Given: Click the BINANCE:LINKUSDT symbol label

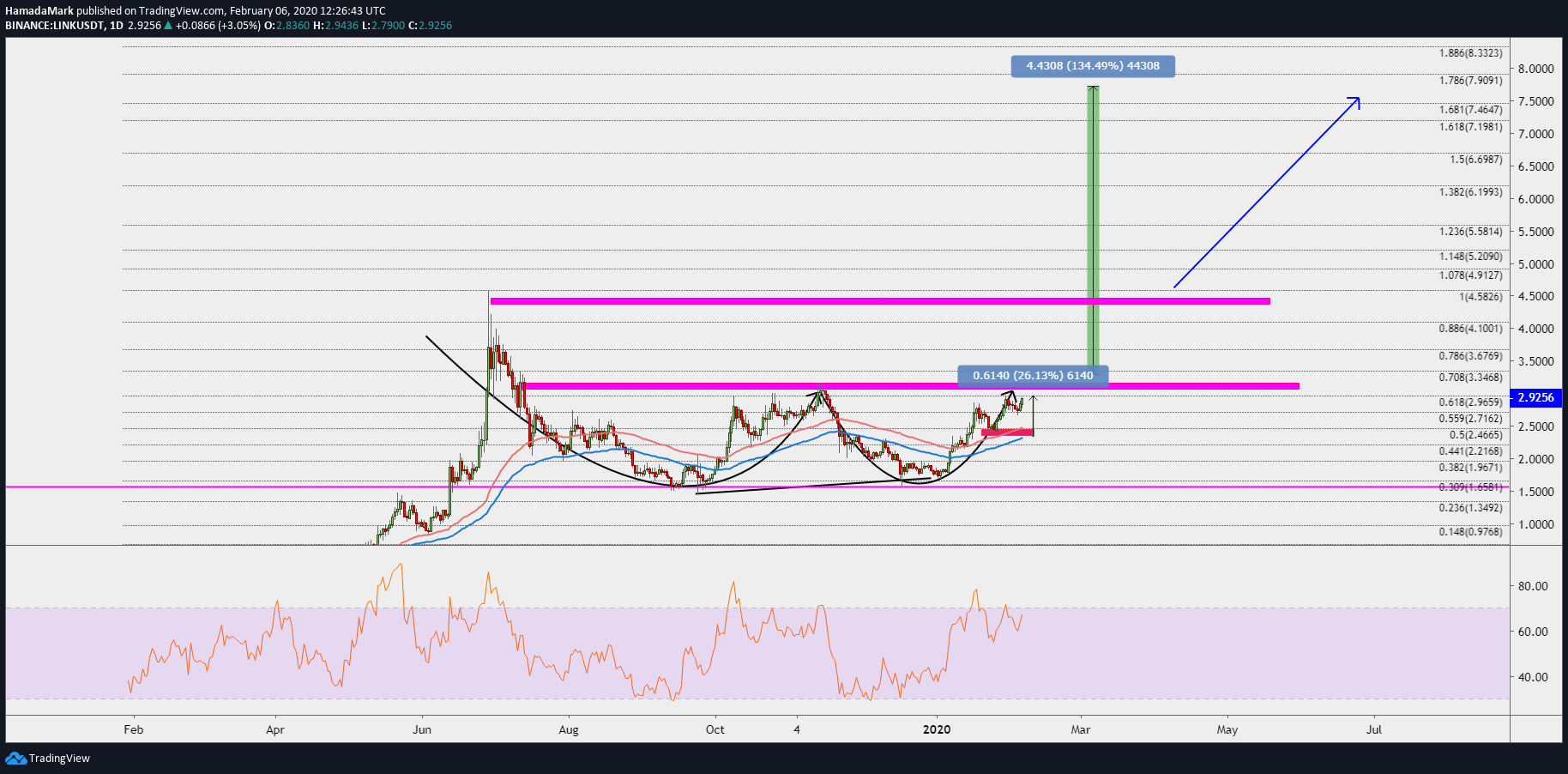Looking at the screenshot, I should click(x=55, y=26).
